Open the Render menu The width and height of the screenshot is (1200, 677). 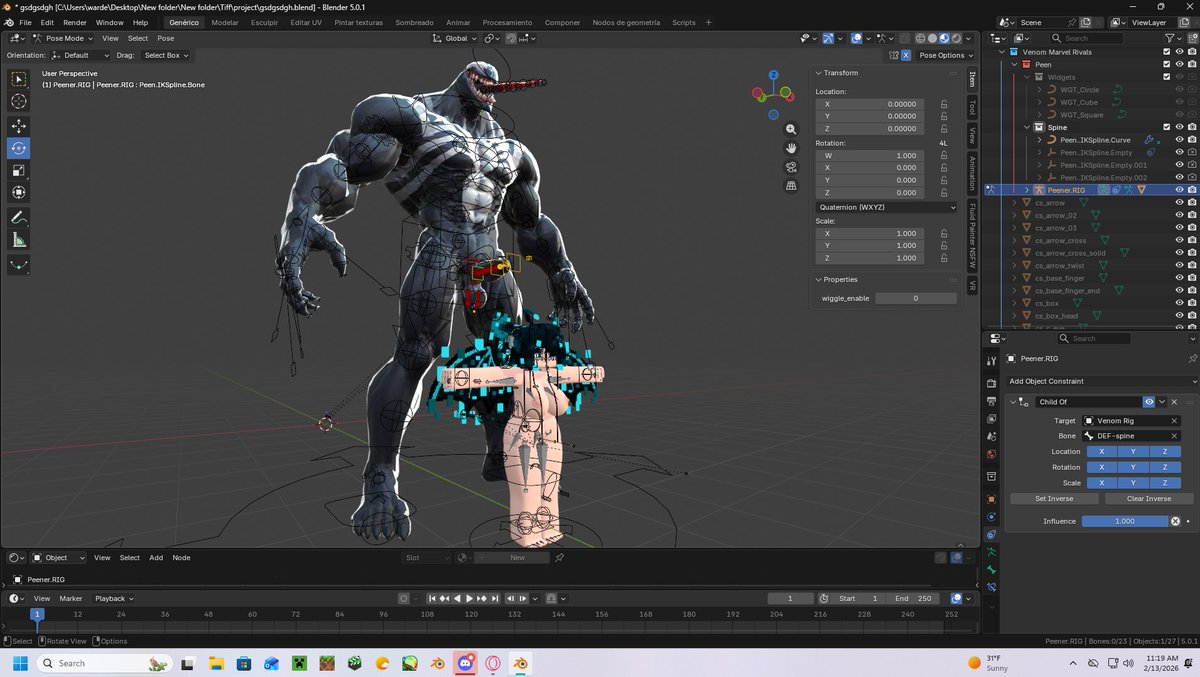[75, 22]
